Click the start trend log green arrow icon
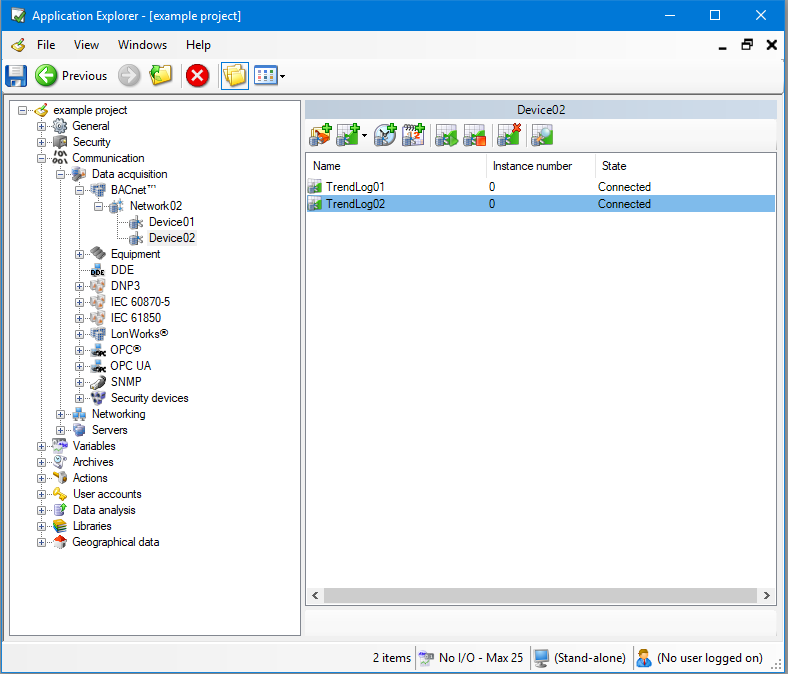The height and width of the screenshot is (674, 788). [x=446, y=136]
